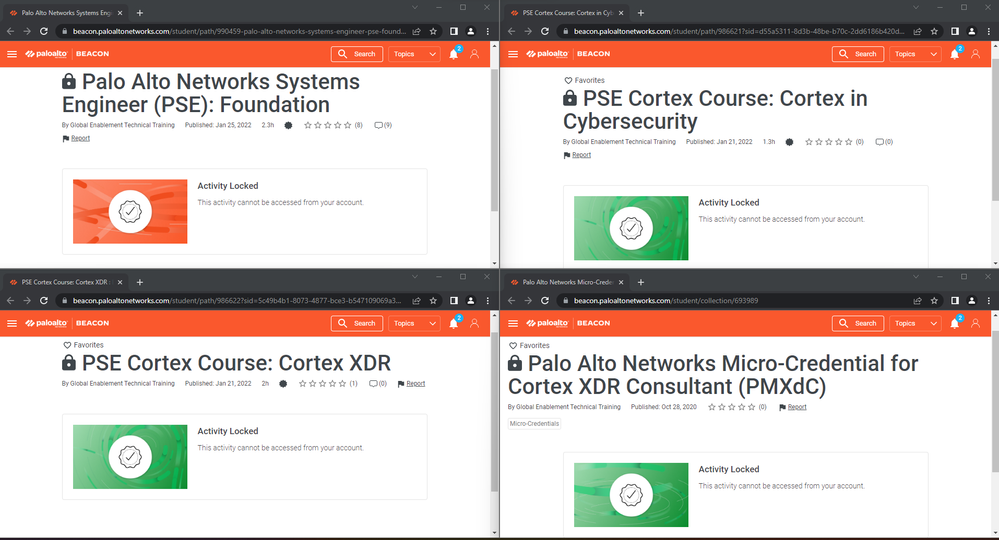Expand Topics dropdown in the Micro-Credential window
This screenshot has width=999, height=540.
(x=915, y=323)
